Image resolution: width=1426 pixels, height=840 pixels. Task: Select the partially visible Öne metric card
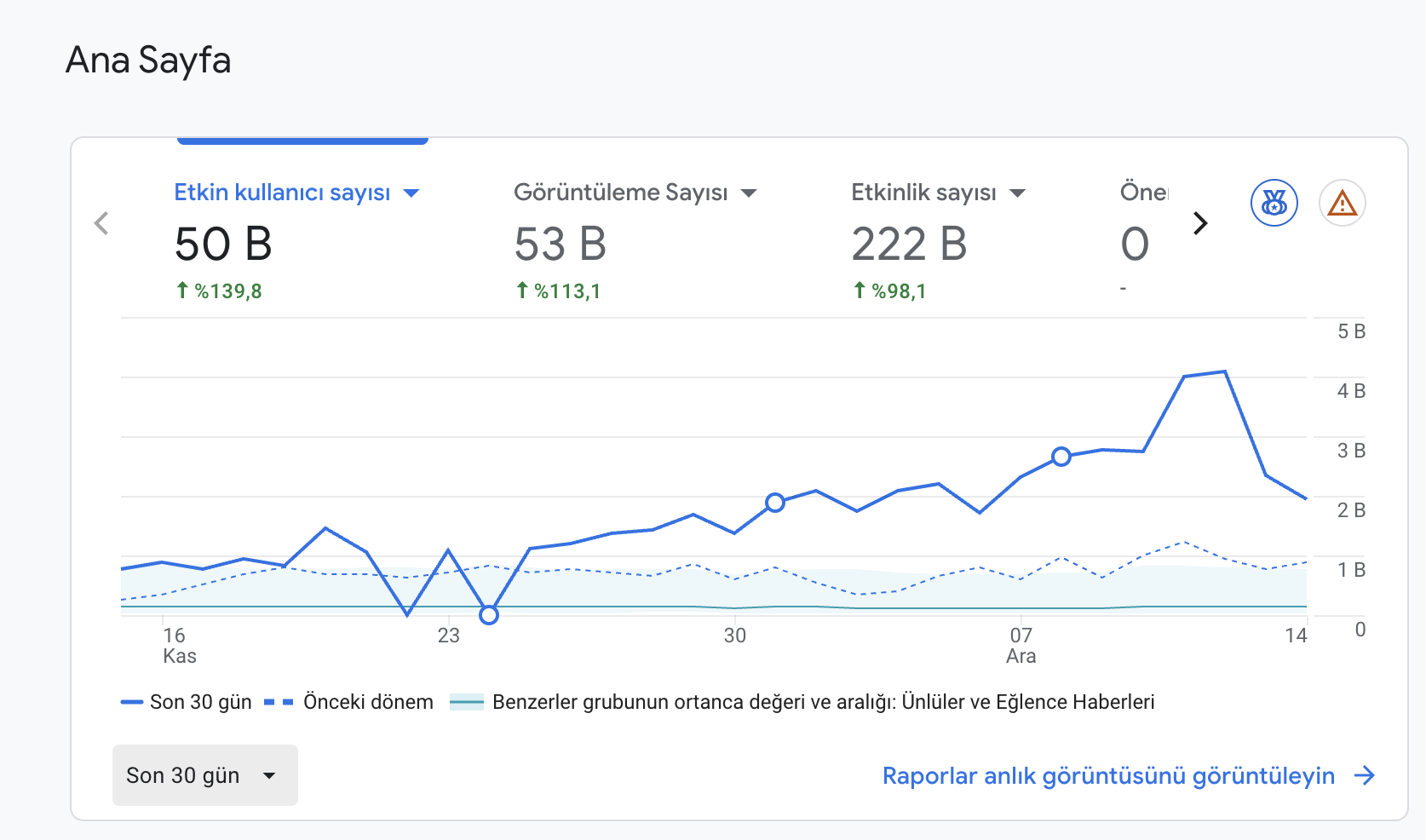(x=1144, y=240)
